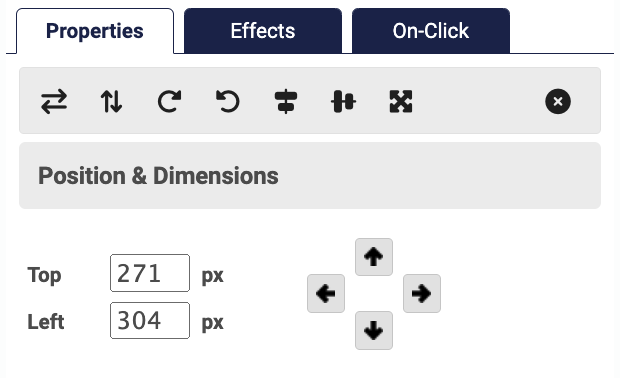620x378 pixels.
Task: Flip element horizontally with swap arrows icon
Action: (54, 102)
